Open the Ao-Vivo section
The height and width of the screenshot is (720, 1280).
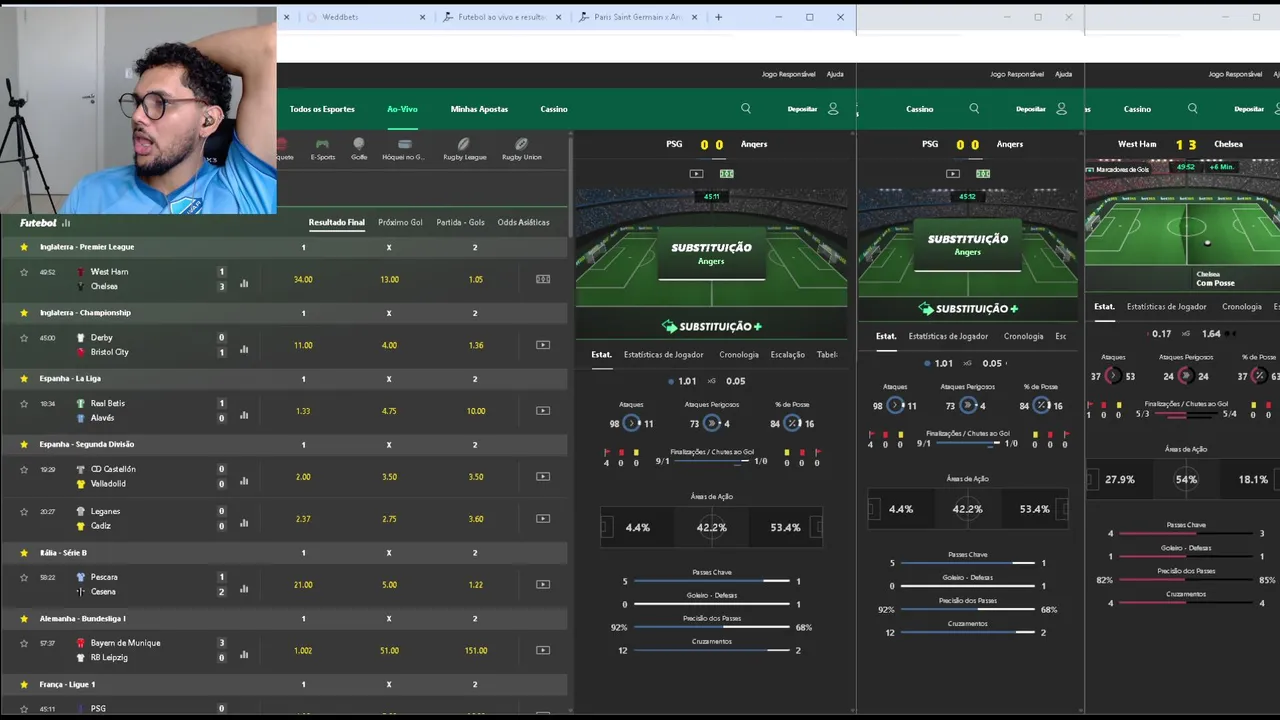click(x=402, y=109)
